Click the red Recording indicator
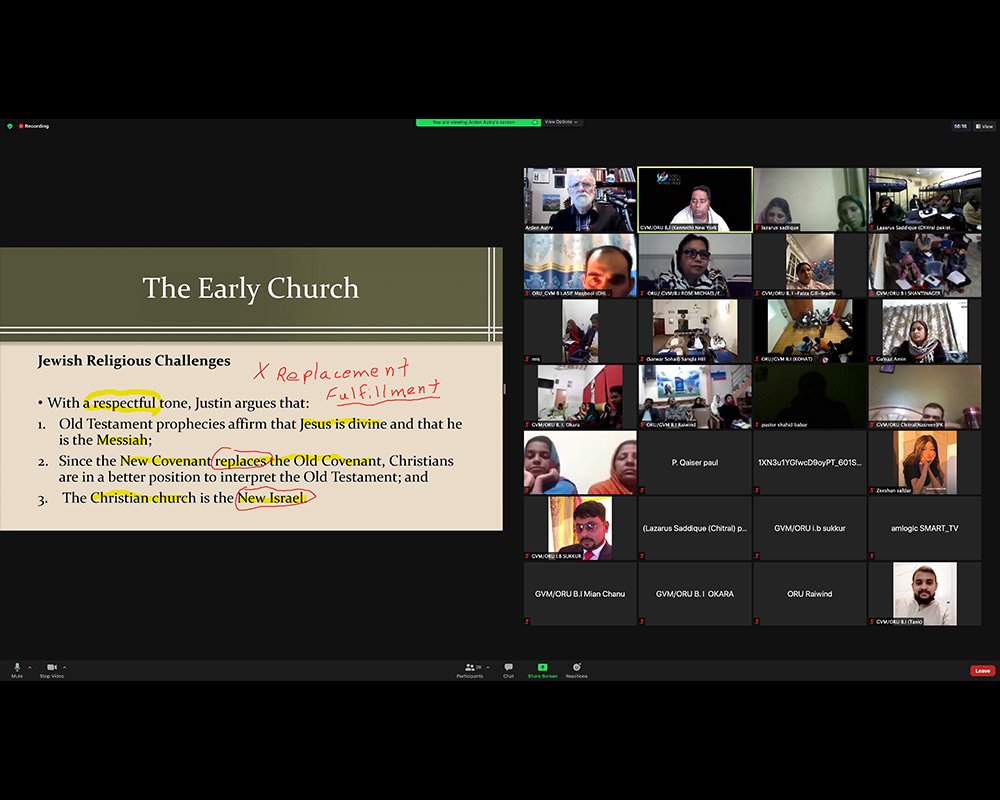1000x800 pixels. tap(34, 126)
